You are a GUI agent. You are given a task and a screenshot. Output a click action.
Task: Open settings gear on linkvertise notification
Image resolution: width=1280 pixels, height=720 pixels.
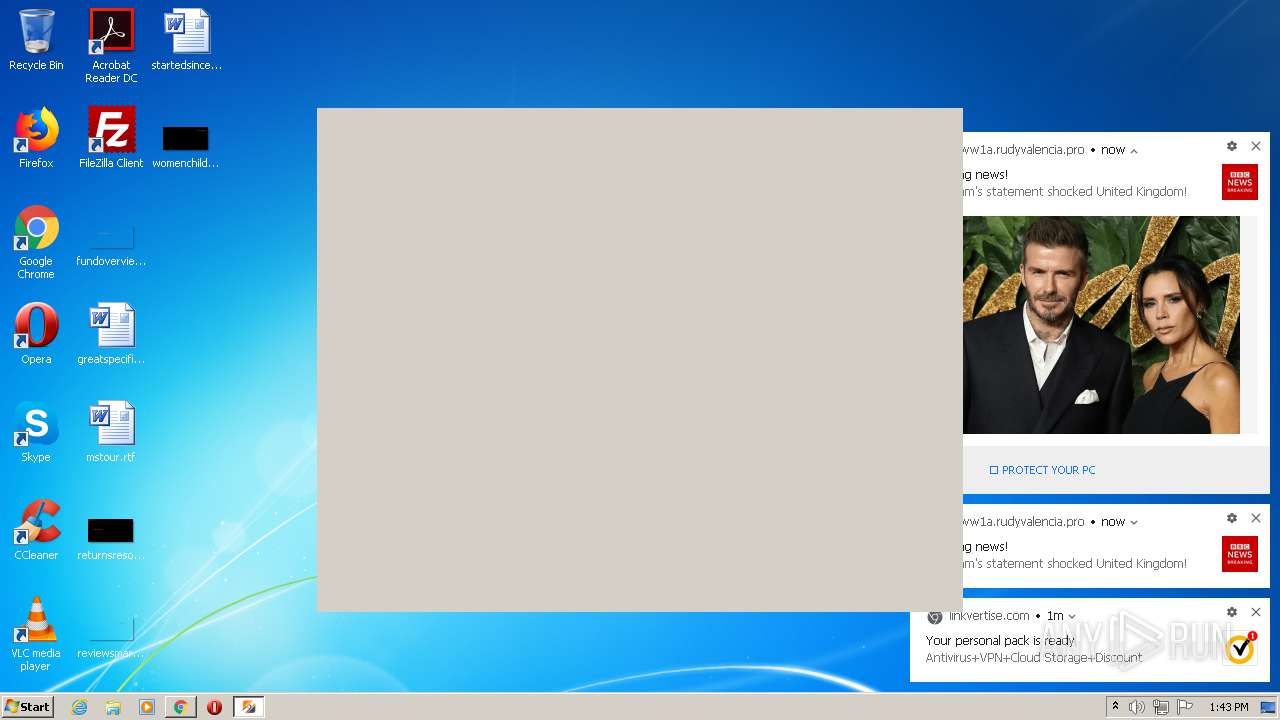1232,612
